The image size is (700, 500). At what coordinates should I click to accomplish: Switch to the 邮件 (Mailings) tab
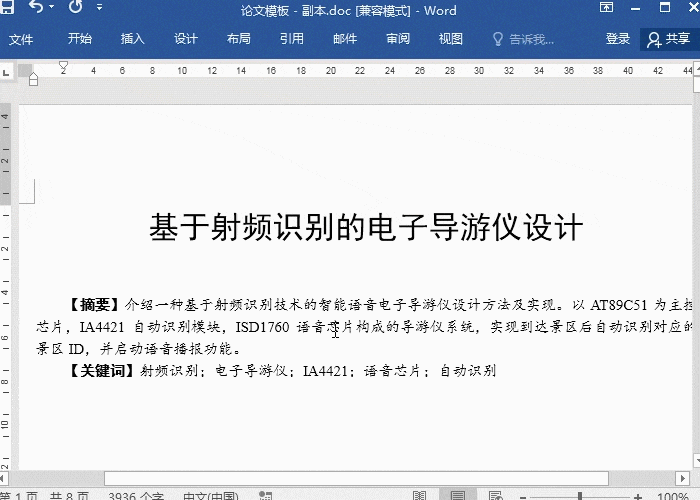click(345, 39)
